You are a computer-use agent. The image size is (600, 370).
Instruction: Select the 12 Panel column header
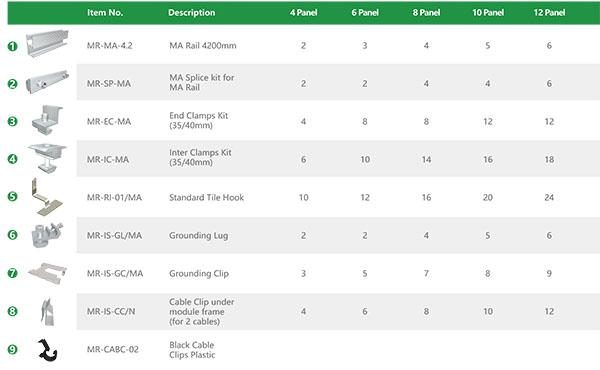[549, 13]
